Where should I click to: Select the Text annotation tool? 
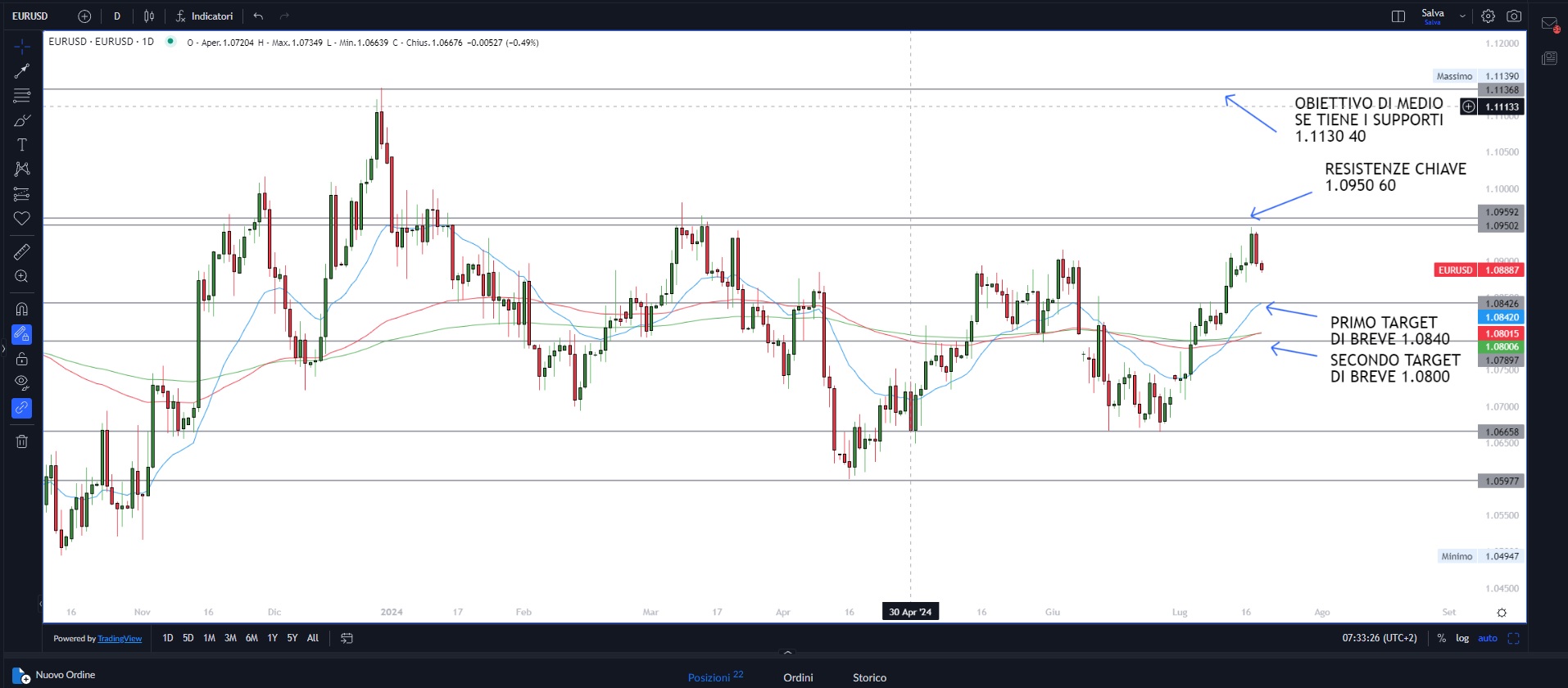pos(22,145)
